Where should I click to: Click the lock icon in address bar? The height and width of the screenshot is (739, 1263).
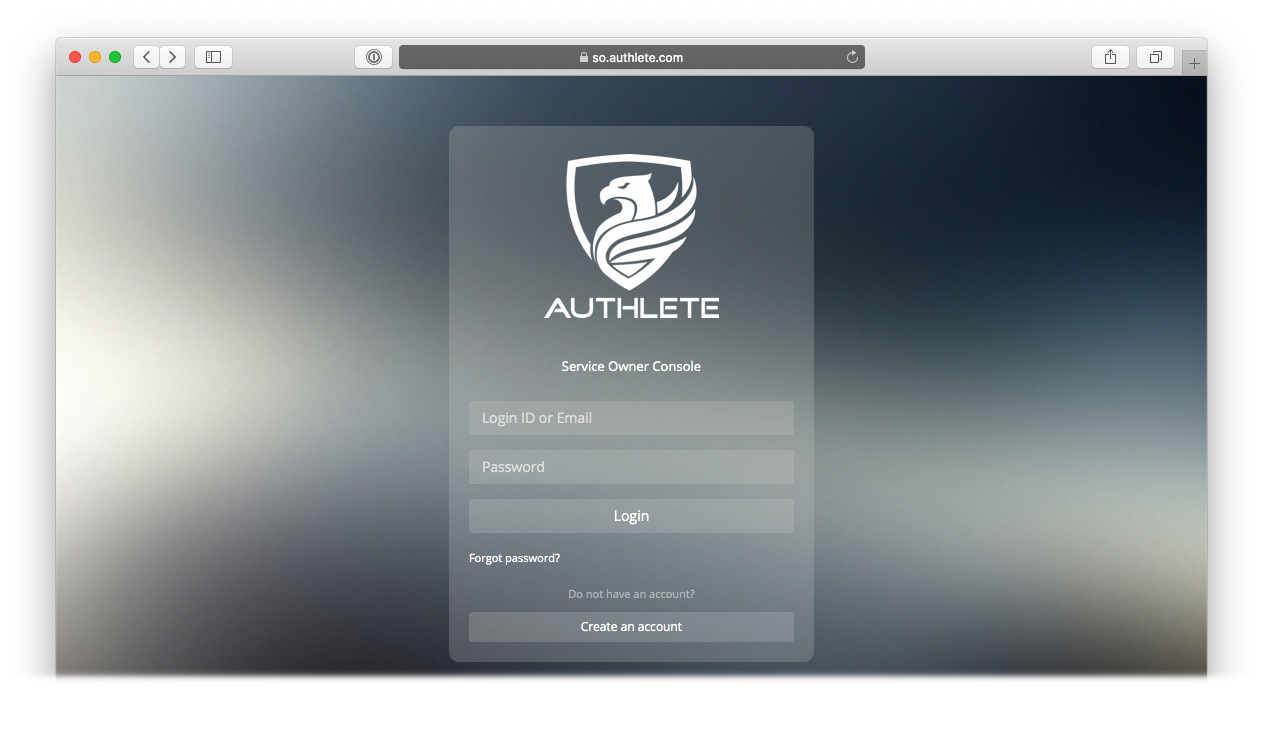(x=584, y=58)
